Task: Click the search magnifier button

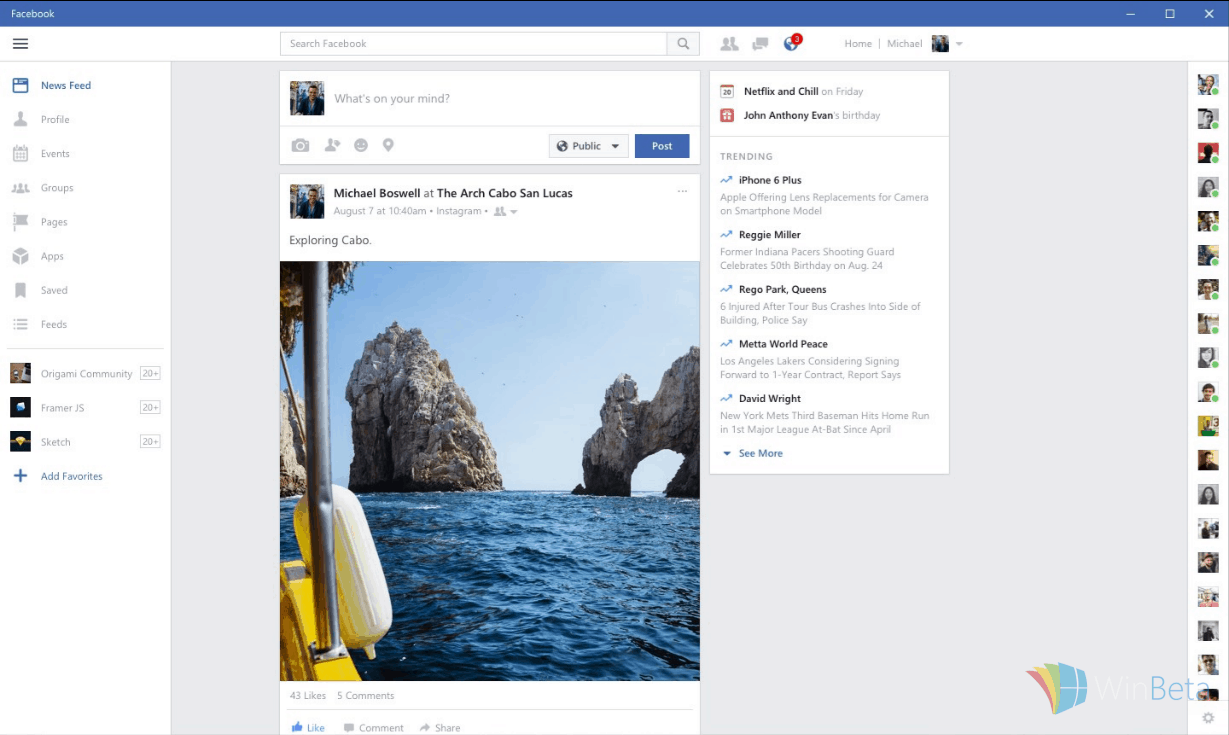Action: click(683, 44)
